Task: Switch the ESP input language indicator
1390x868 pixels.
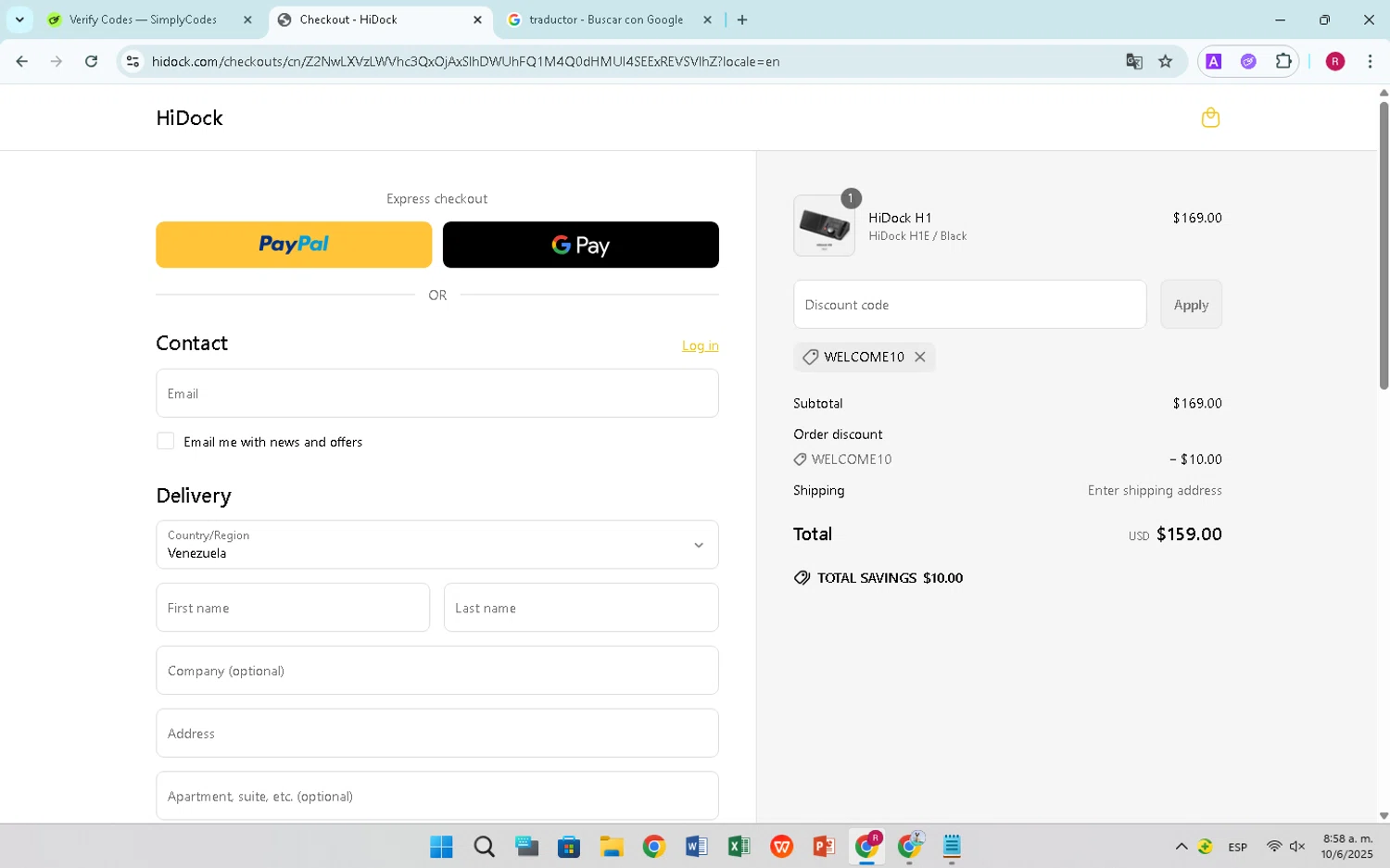Action: tap(1237, 847)
